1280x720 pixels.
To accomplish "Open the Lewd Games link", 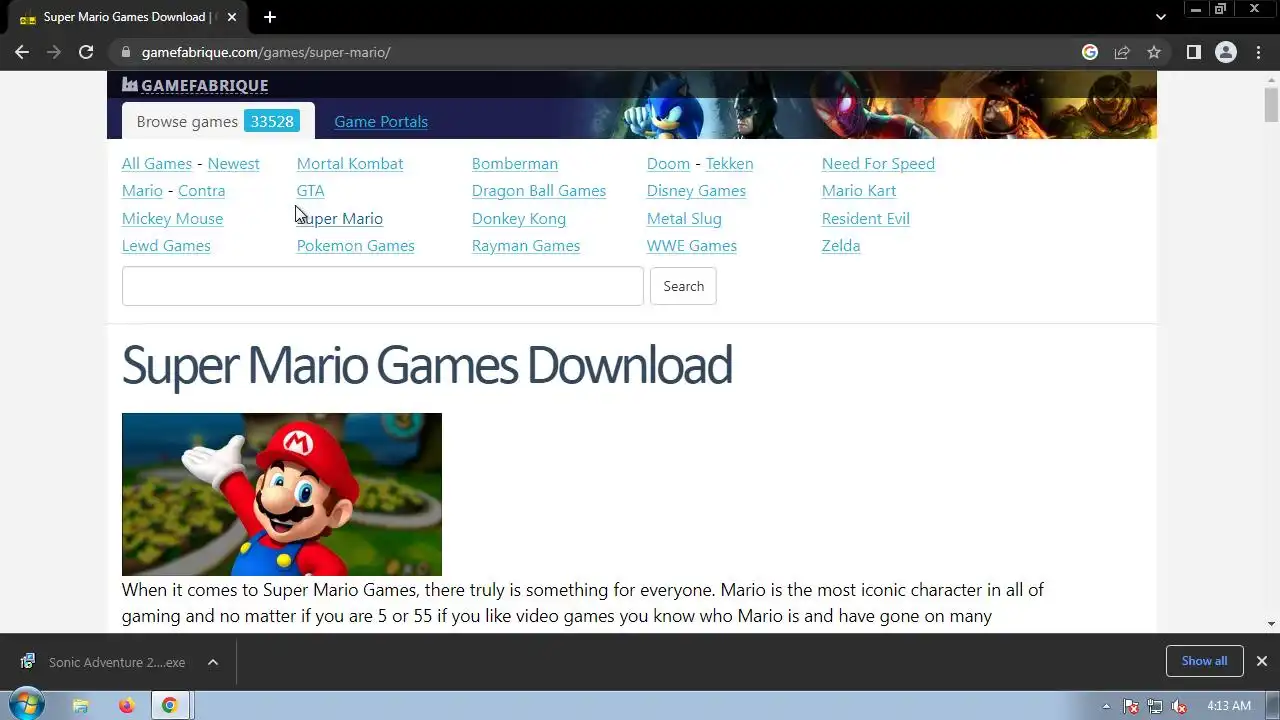I will click(166, 246).
